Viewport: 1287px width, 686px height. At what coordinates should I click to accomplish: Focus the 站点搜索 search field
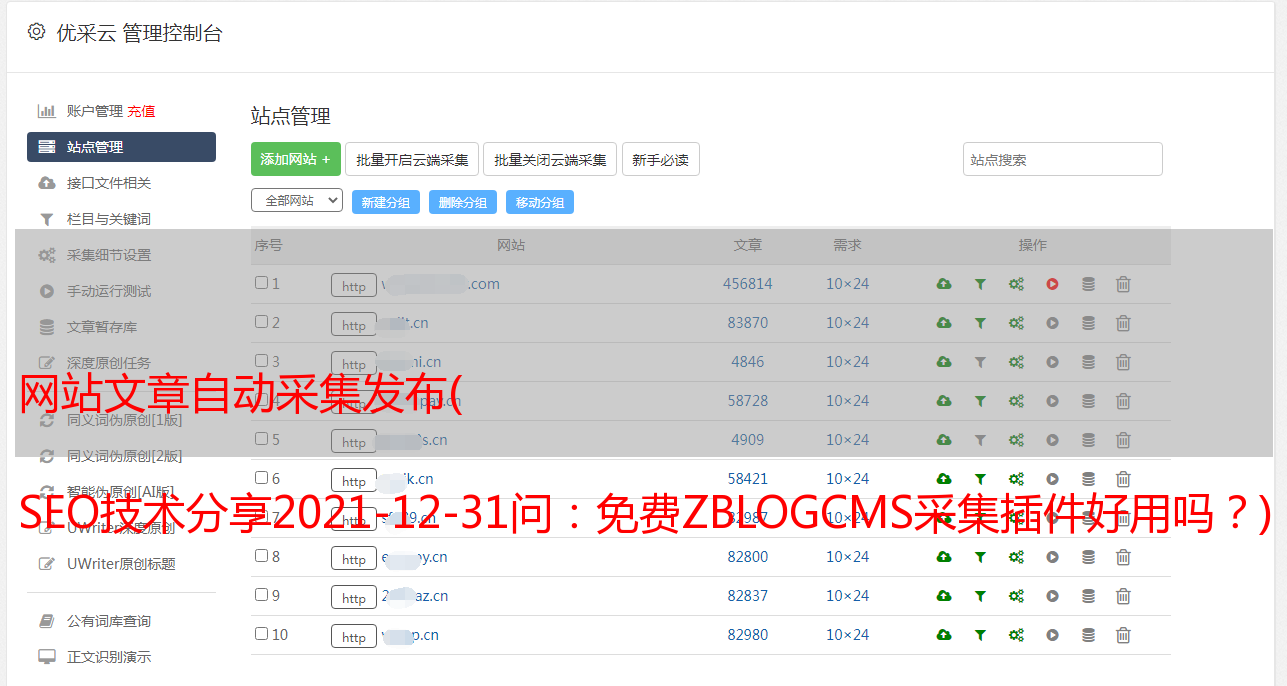coord(1063,159)
